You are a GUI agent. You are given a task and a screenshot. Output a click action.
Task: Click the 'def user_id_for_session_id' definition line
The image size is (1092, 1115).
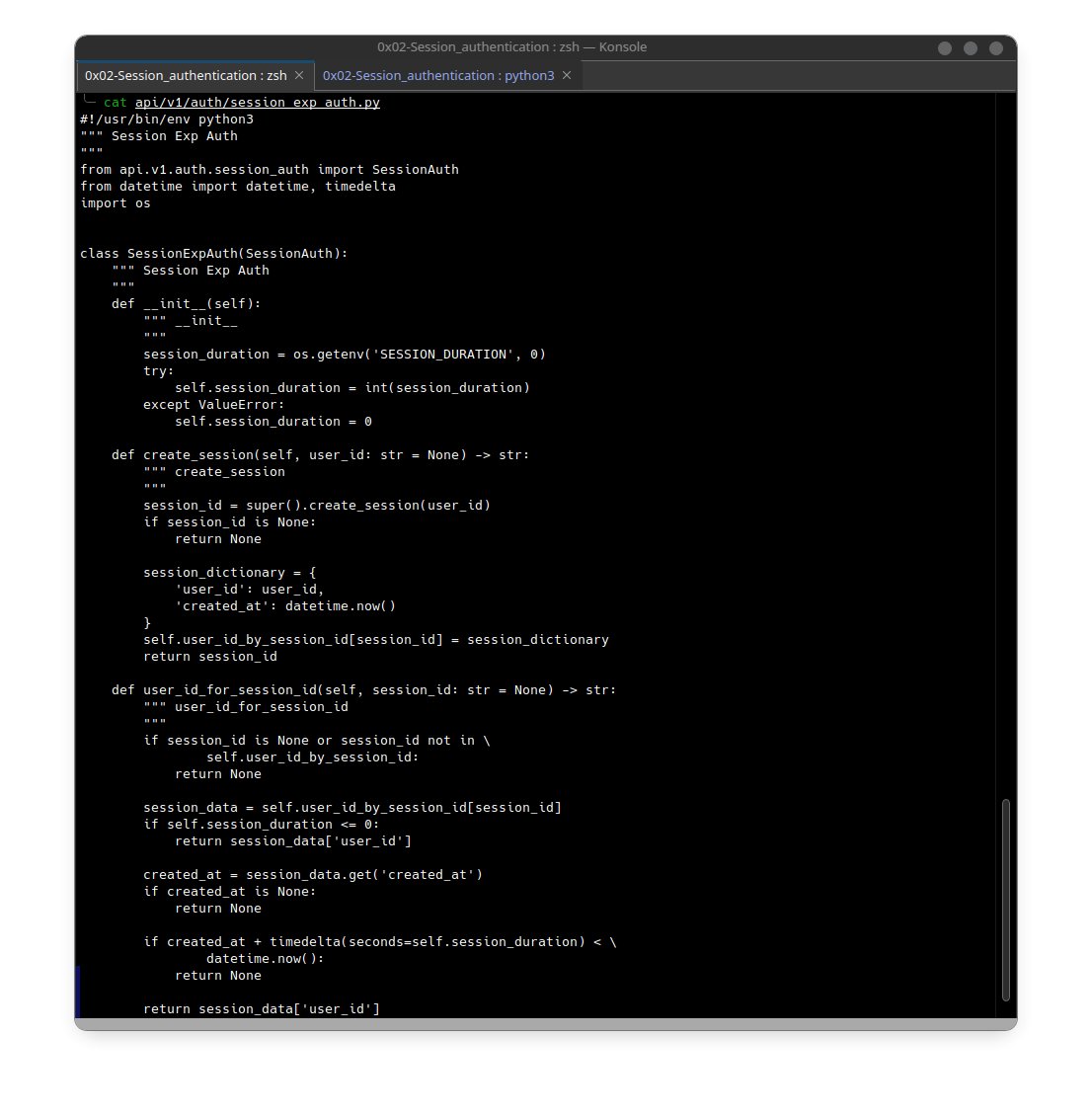point(364,690)
